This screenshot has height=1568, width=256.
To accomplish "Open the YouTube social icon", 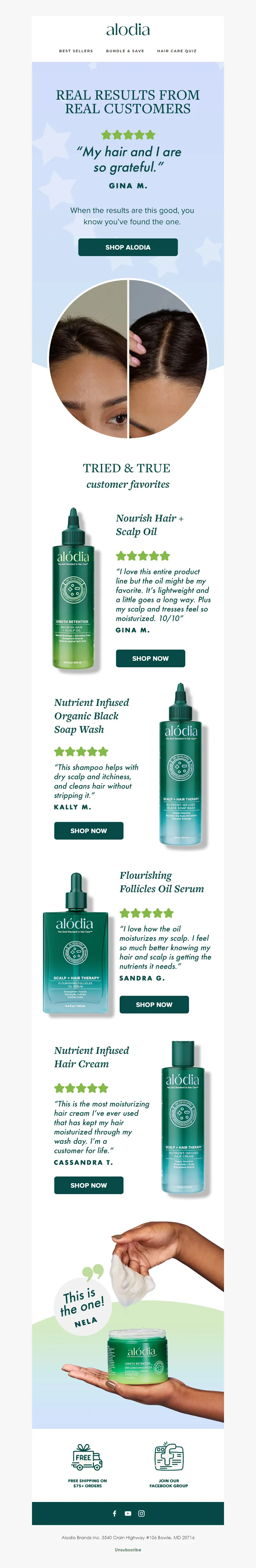I will tap(128, 1513).
